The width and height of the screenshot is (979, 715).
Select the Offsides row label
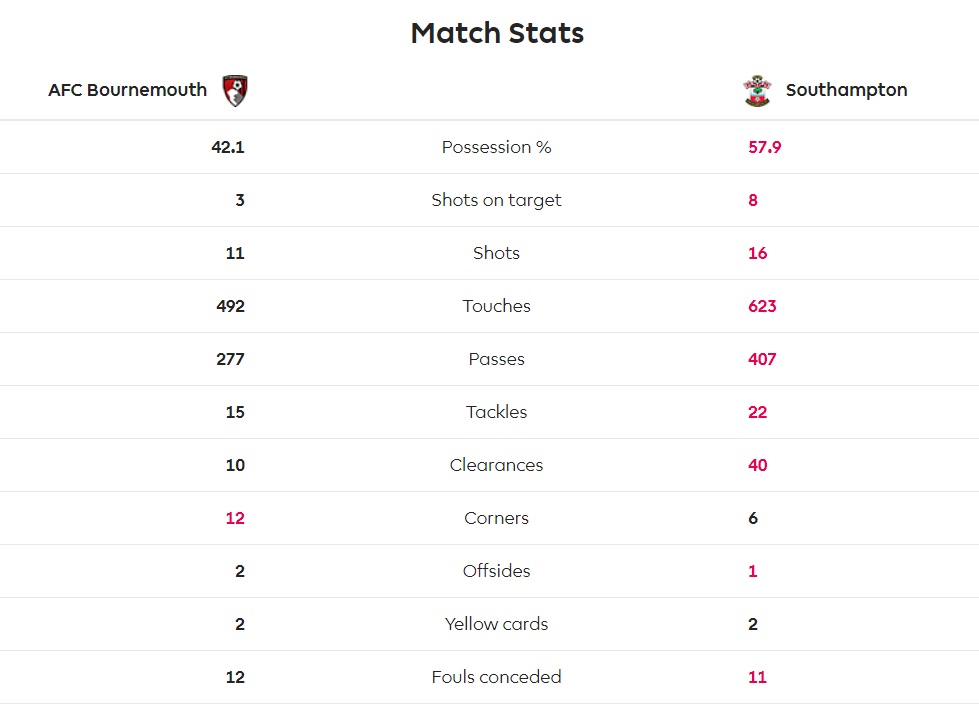[496, 571]
